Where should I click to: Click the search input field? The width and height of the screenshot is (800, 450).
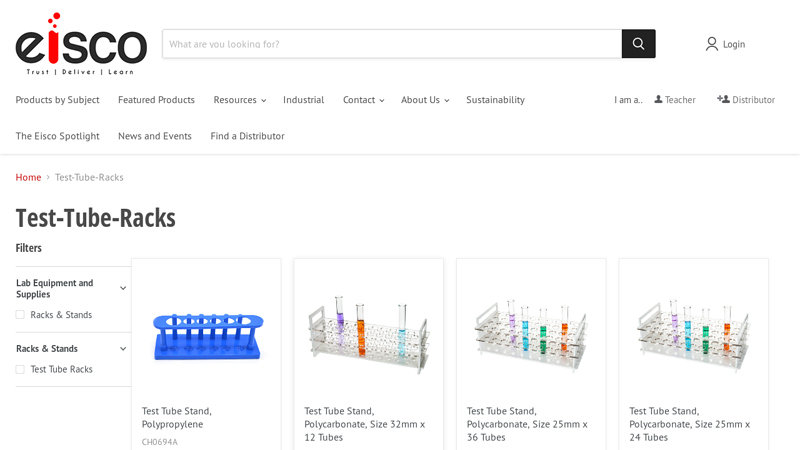point(392,44)
